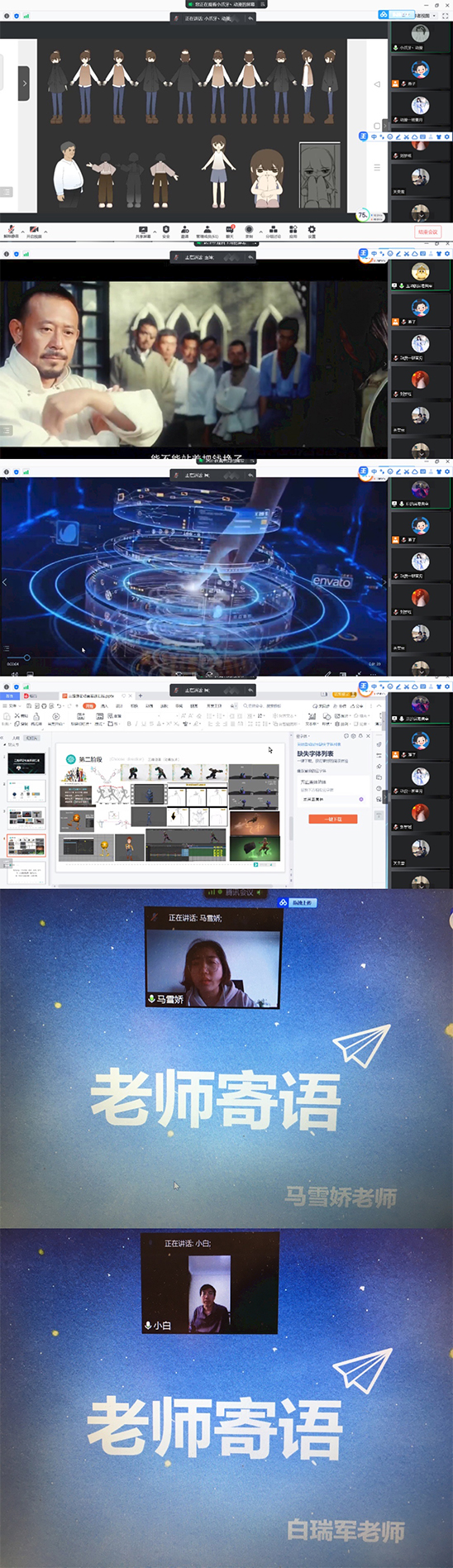Image resolution: width=453 pixels, height=1568 pixels.
Task: Click the 腾讯会议 floating title bar
Action: pyautogui.click(x=236, y=892)
